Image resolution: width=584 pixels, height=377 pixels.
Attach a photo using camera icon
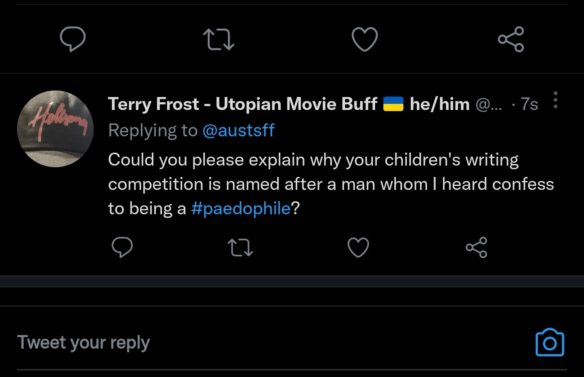[550, 342]
